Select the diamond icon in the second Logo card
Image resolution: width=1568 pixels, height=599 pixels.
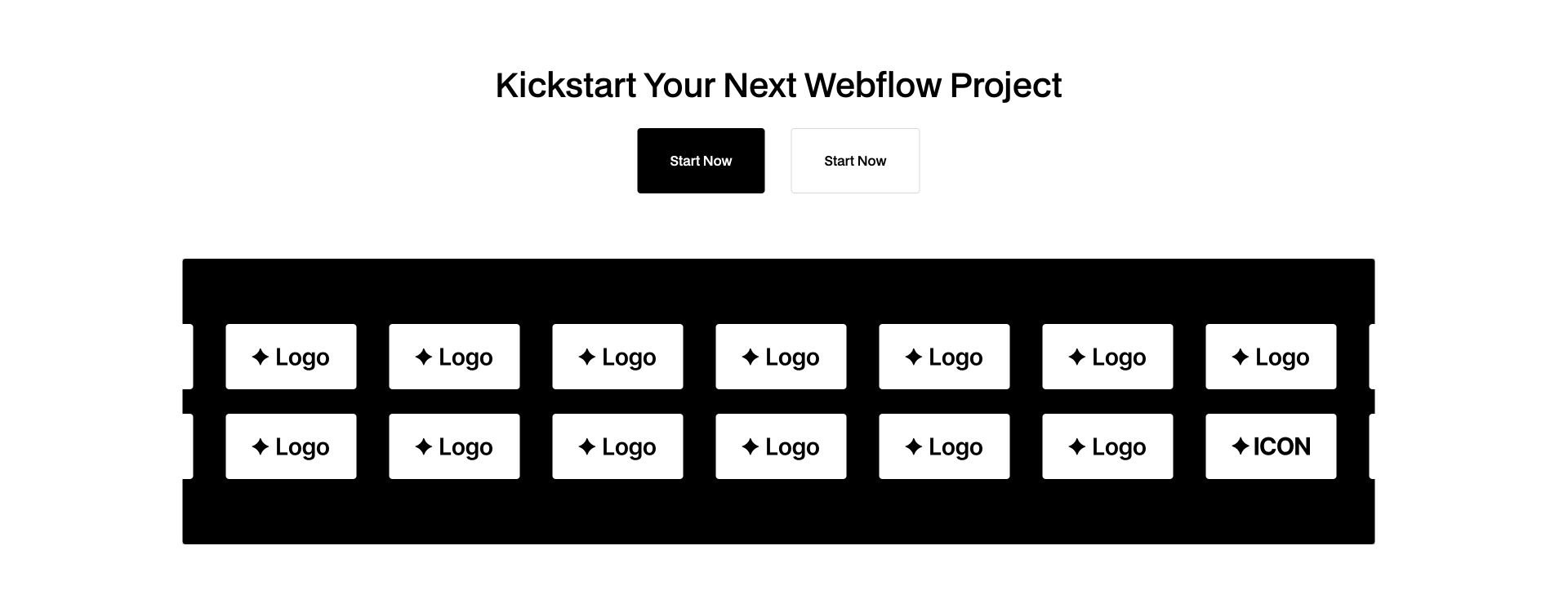(424, 357)
